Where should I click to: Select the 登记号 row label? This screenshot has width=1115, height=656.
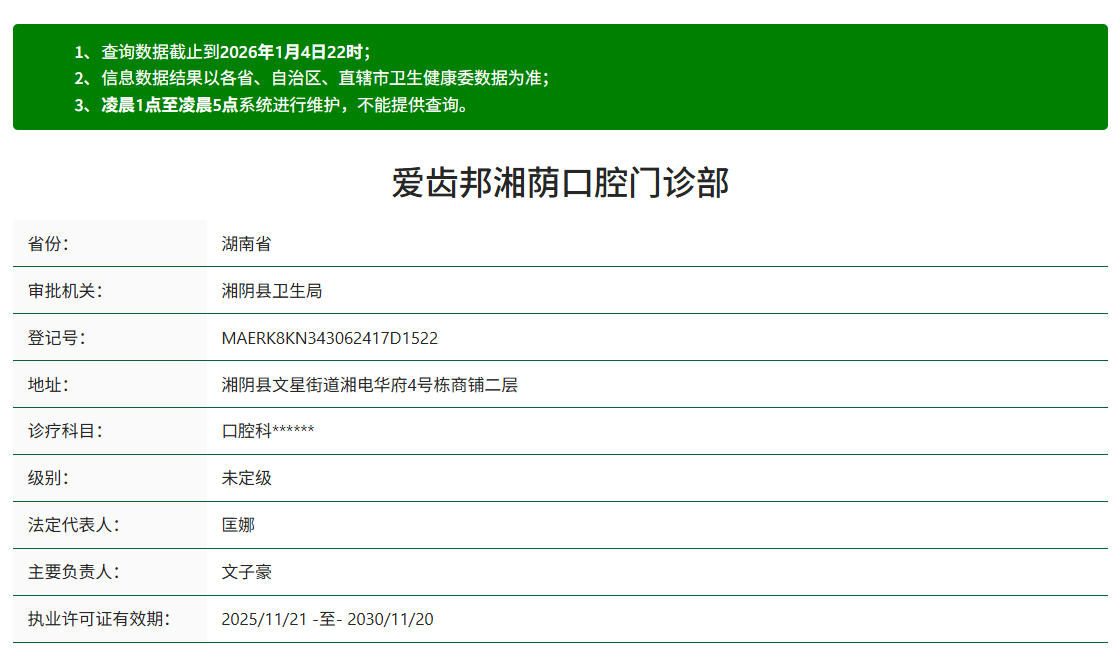pyautogui.click(x=56, y=338)
